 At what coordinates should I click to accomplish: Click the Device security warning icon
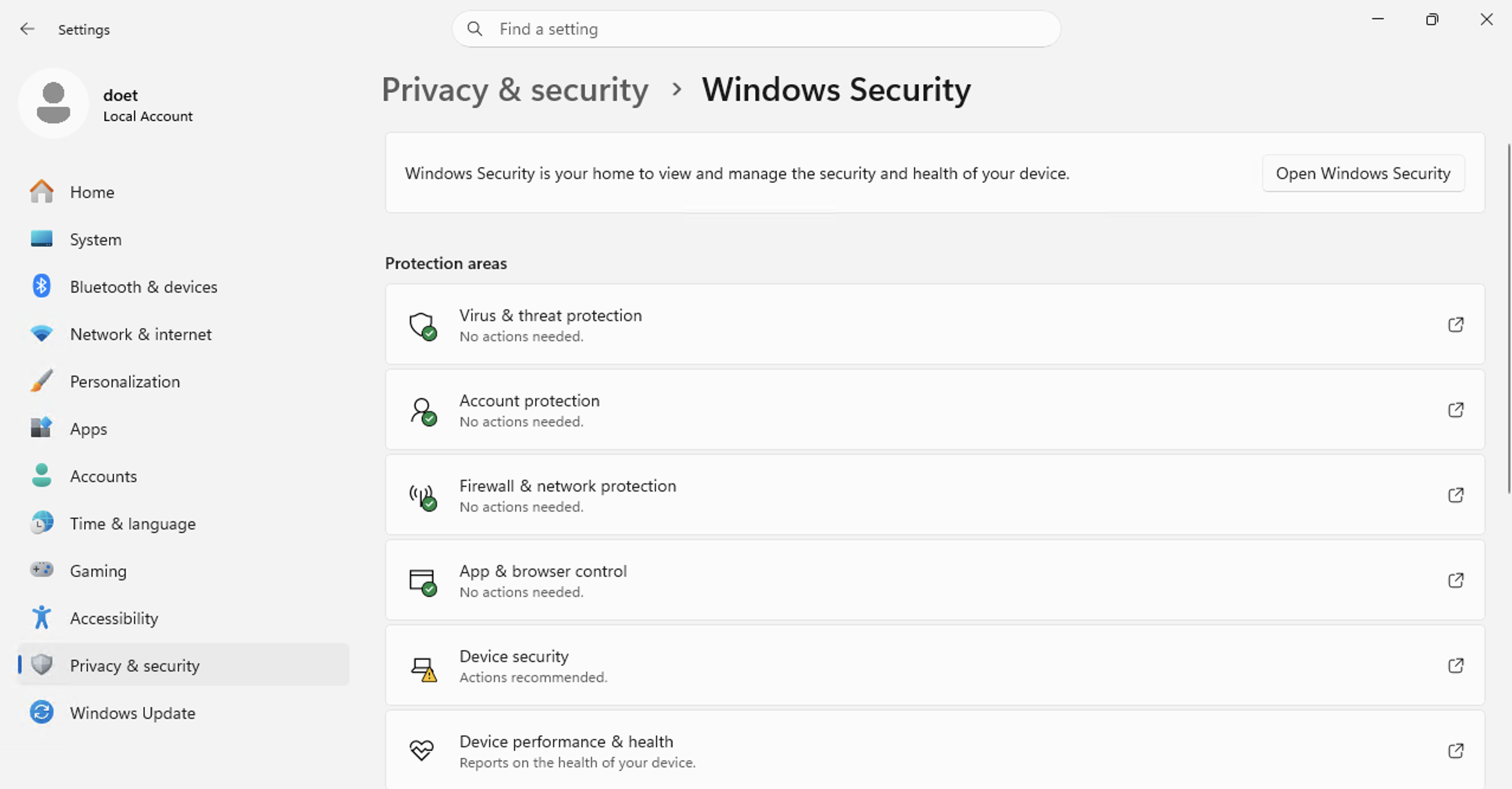pos(422,668)
